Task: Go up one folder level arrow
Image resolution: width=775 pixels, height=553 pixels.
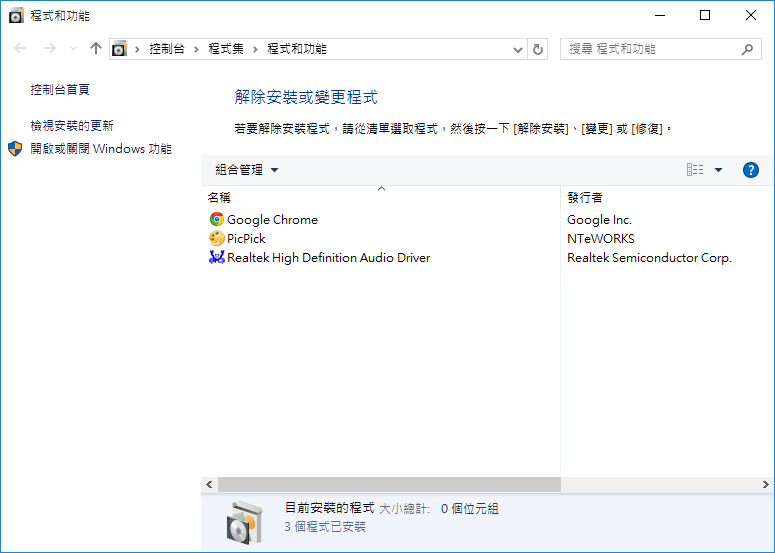Action: point(95,48)
